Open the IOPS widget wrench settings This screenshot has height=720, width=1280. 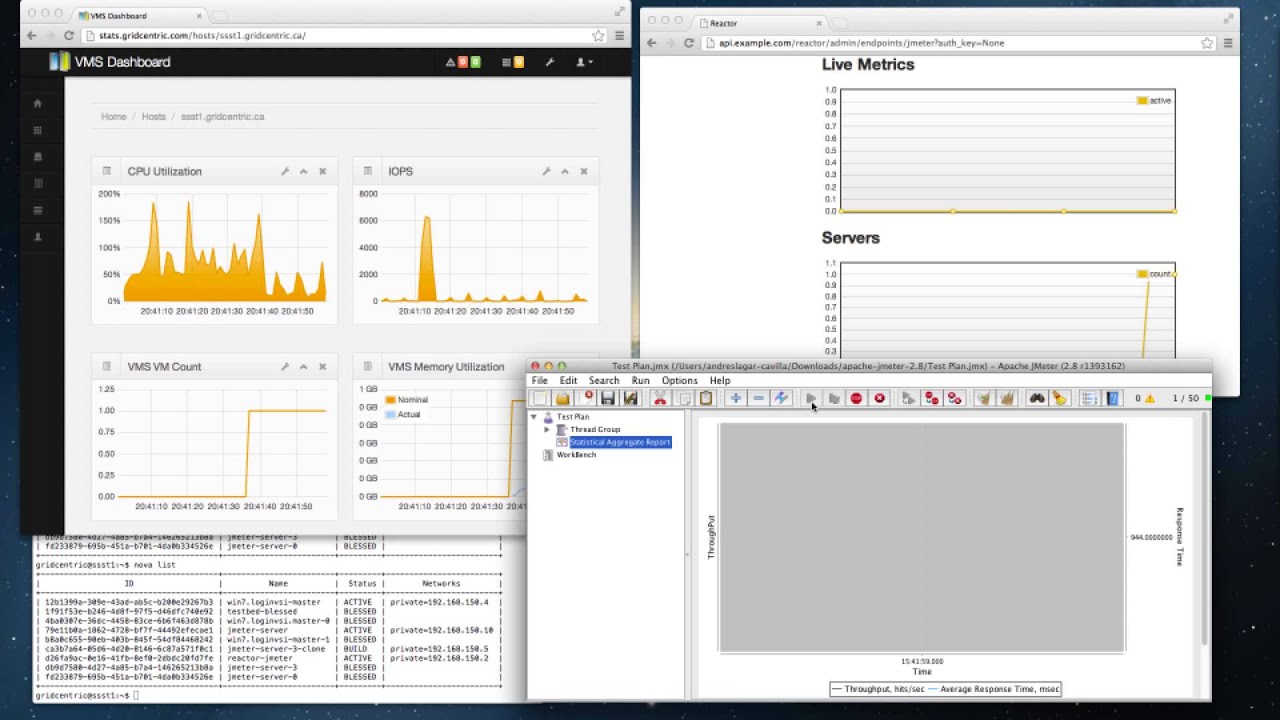[x=546, y=172]
